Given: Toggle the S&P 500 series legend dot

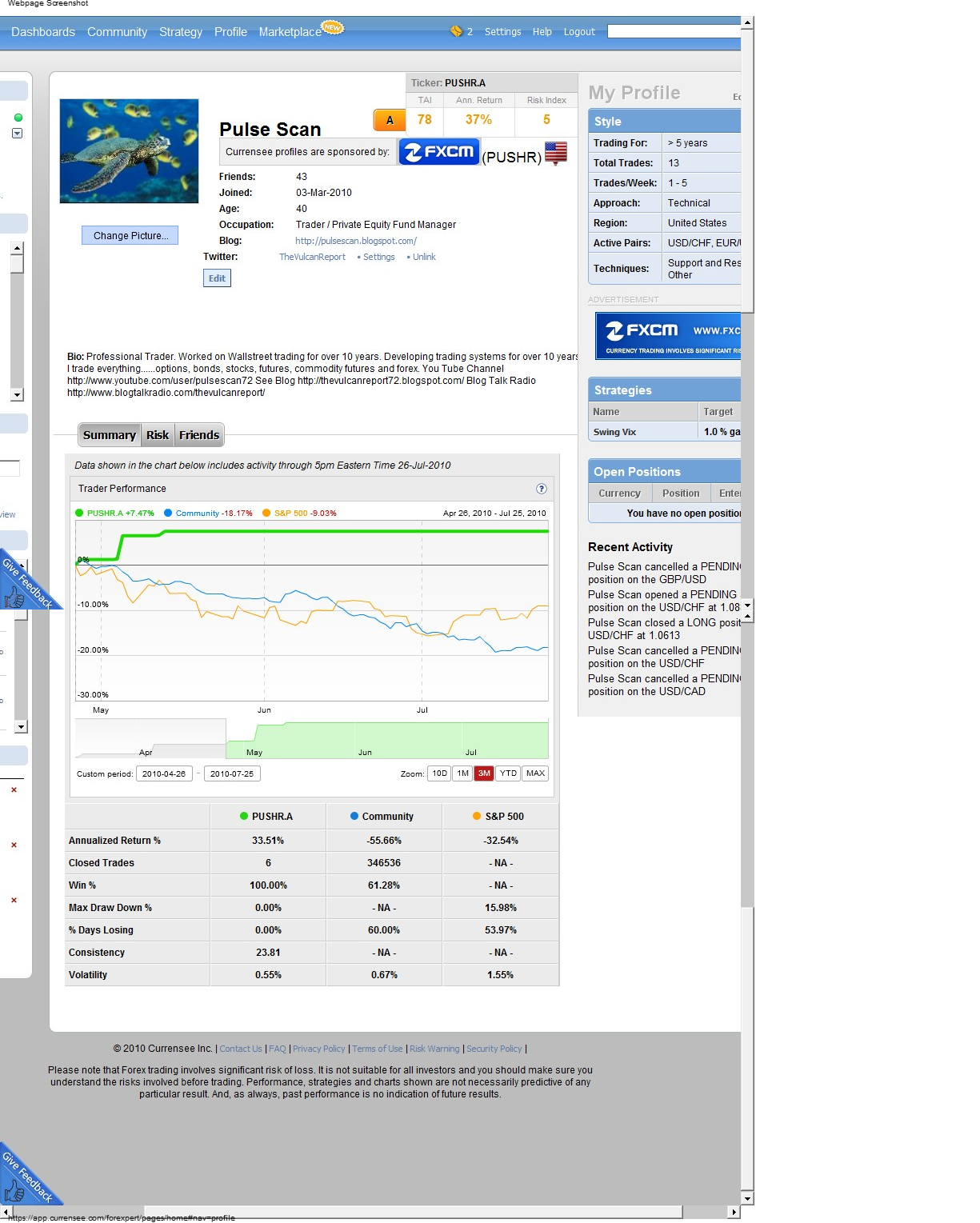Looking at the screenshot, I should (x=266, y=514).
